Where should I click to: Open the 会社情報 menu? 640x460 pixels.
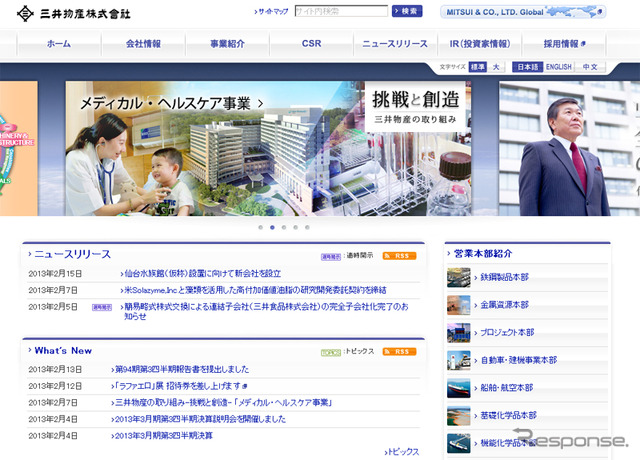coord(143,44)
